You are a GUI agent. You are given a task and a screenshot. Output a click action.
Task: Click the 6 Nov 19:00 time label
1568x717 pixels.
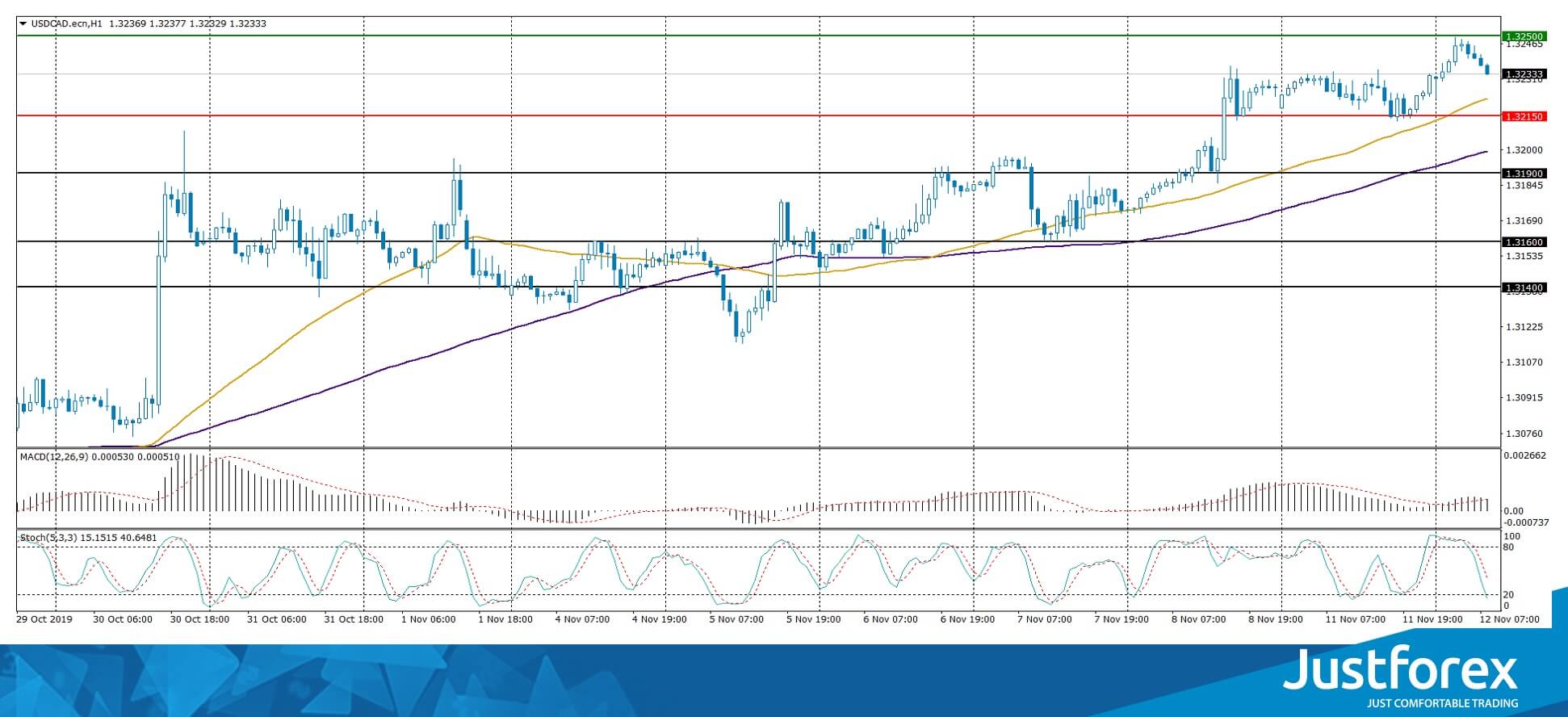pos(966,620)
